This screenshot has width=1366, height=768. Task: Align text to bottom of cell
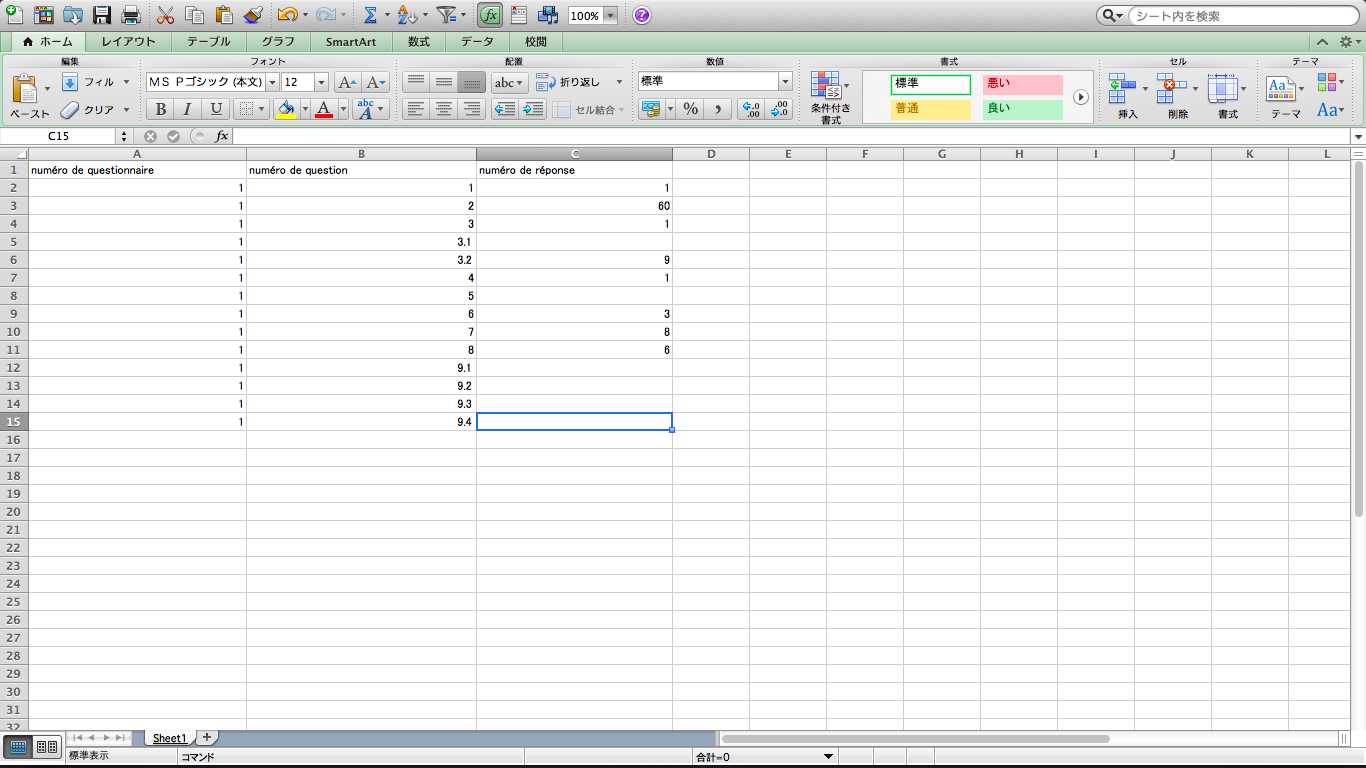pyautogui.click(x=471, y=82)
